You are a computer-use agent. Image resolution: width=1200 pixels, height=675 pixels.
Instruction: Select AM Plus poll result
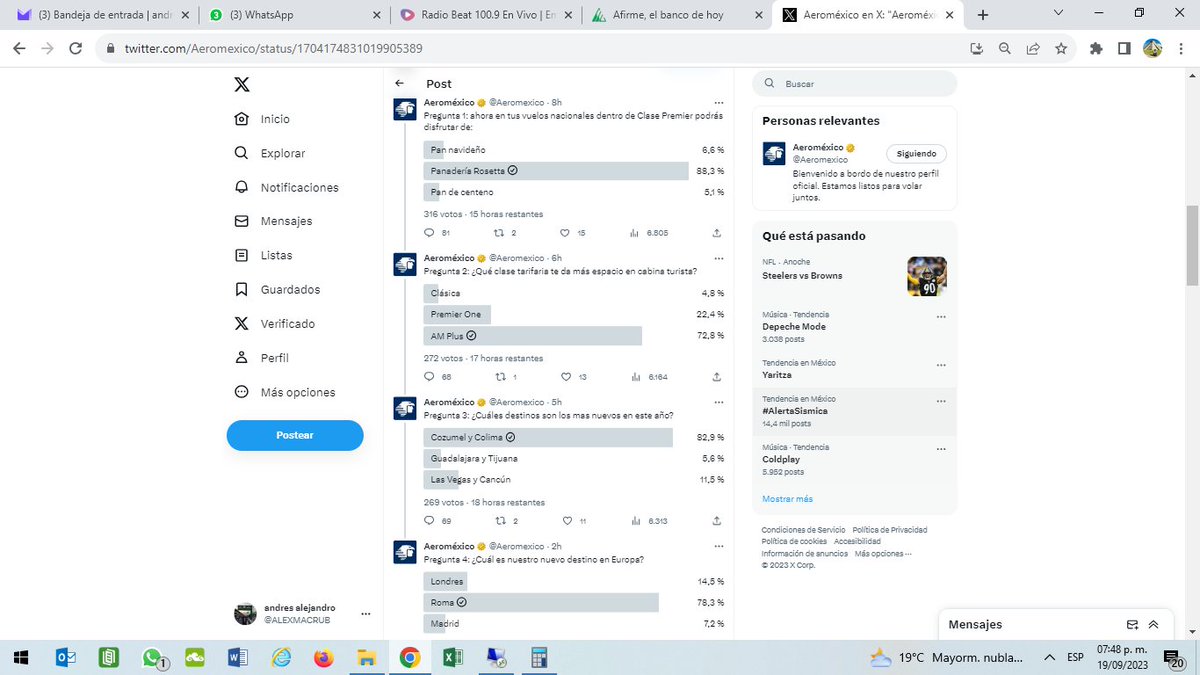[x=574, y=336]
